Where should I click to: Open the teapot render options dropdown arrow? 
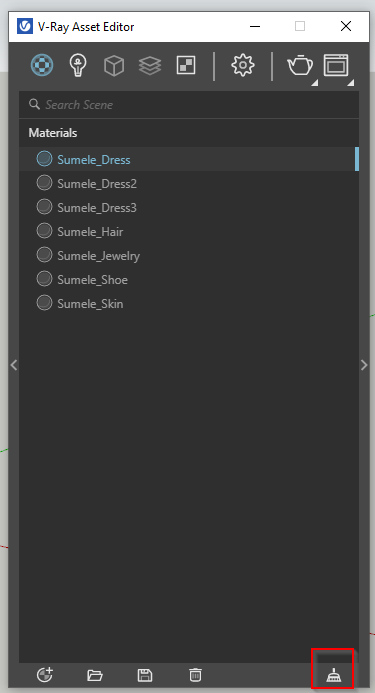coord(314,83)
